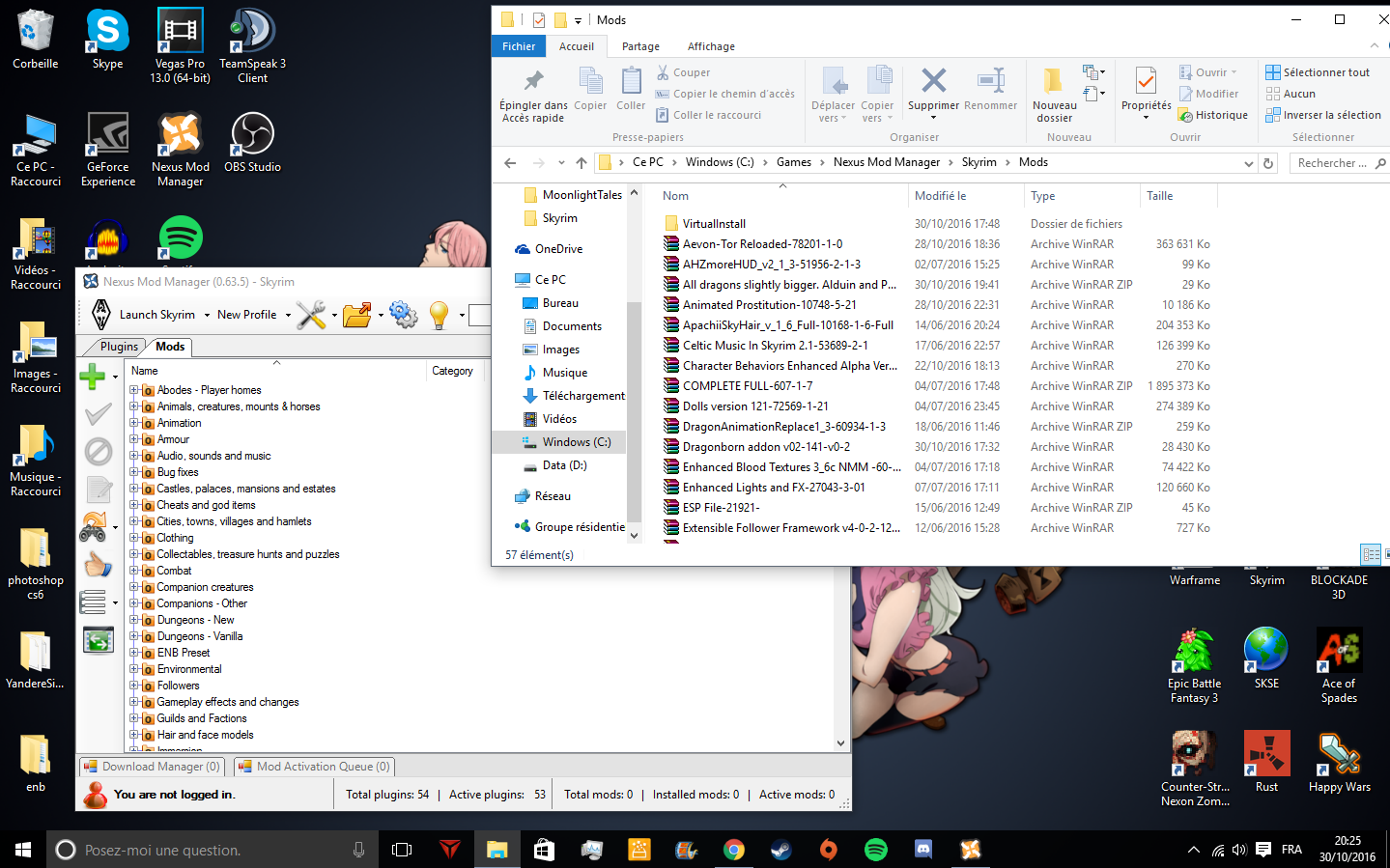The width and height of the screenshot is (1390, 868).
Task: Open the Launch Skyrim dropdown arrow
Action: click(206, 315)
